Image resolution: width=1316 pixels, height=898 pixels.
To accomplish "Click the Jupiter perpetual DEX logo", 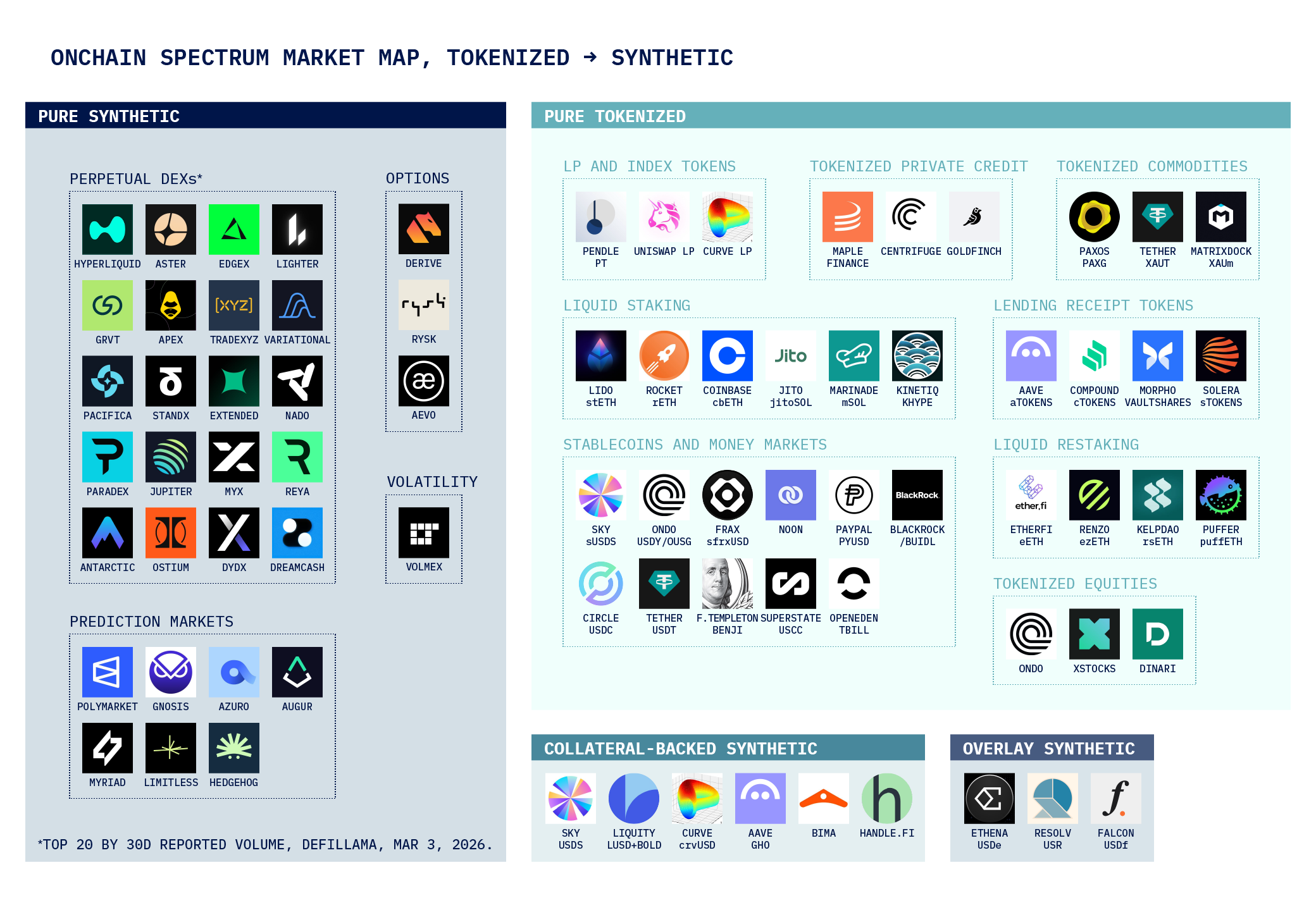I will coord(171,457).
